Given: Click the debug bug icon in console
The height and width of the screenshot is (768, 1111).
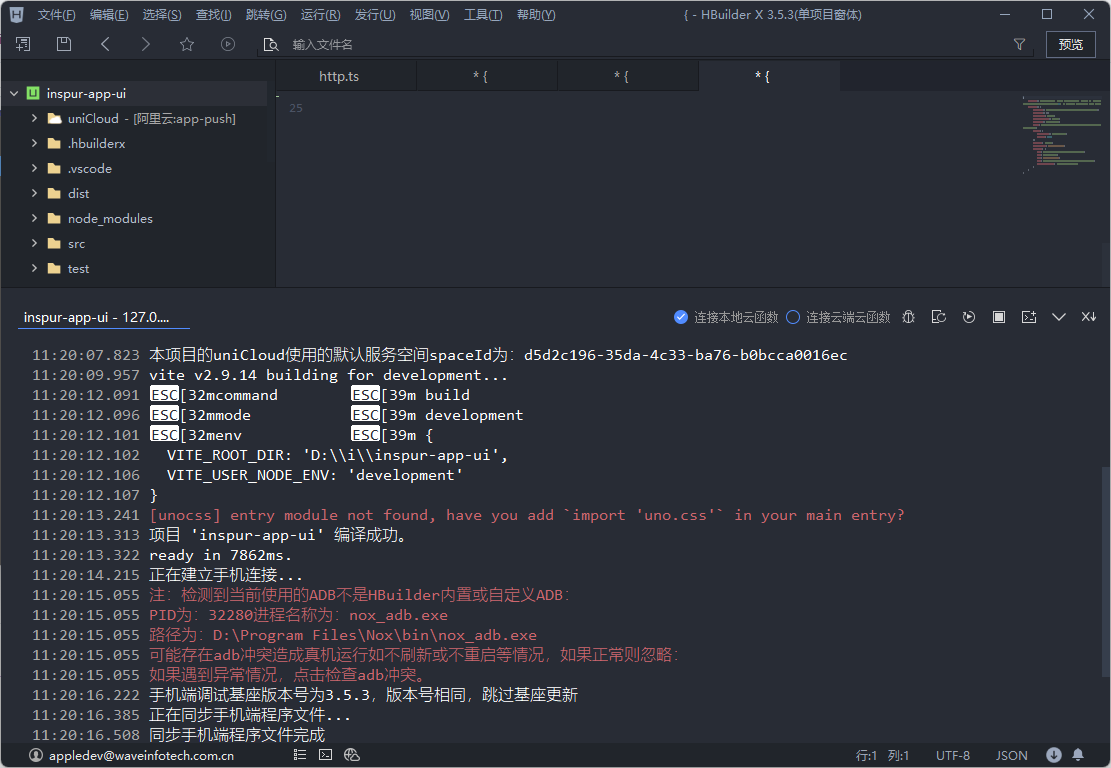Looking at the screenshot, I should pos(908,317).
